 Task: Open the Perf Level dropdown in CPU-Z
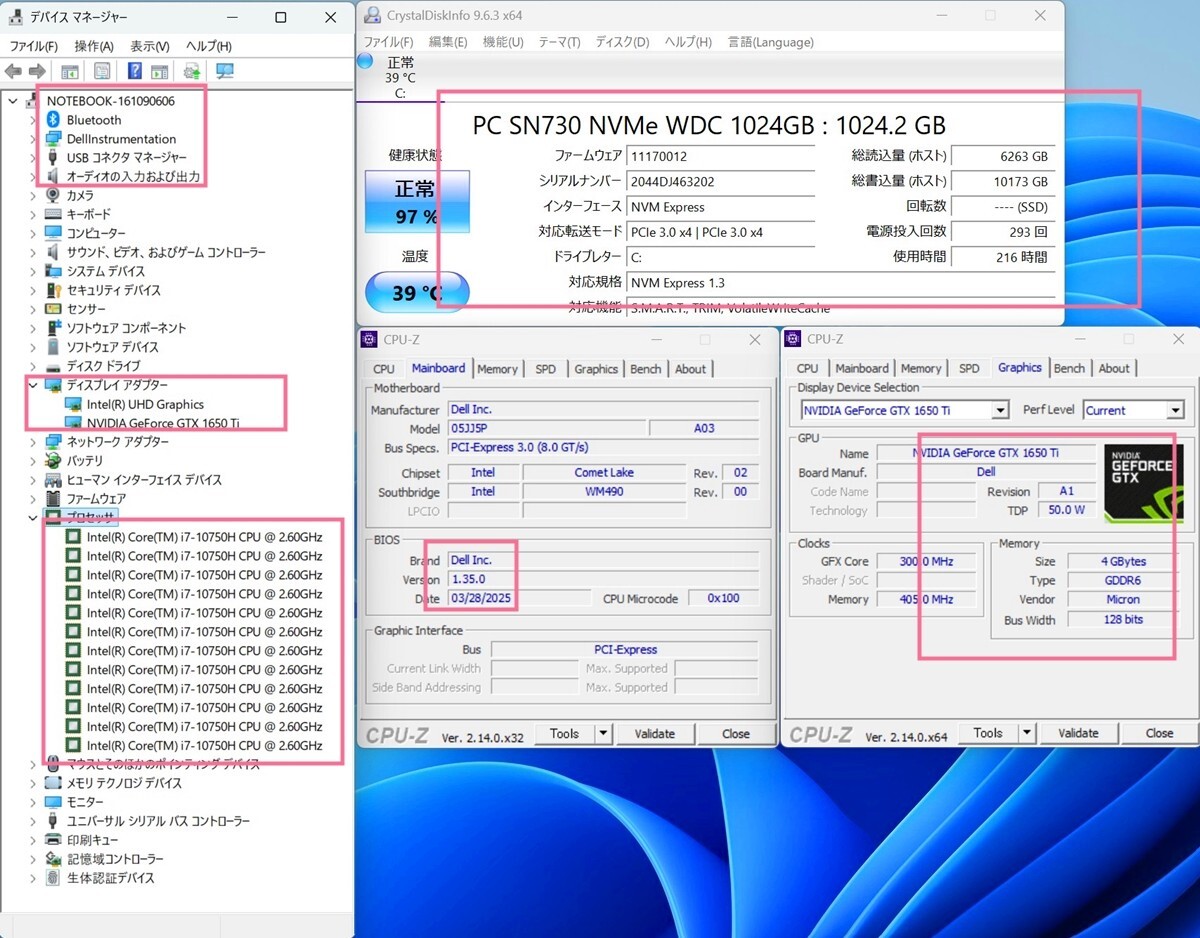1175,410
